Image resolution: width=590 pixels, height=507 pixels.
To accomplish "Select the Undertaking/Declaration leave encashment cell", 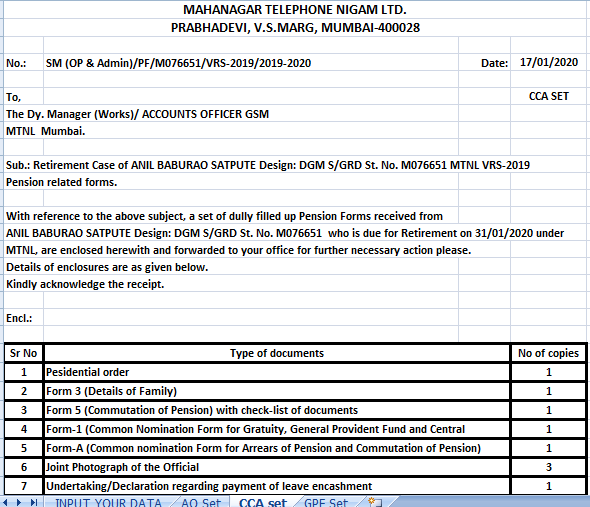I will (277, 486).
